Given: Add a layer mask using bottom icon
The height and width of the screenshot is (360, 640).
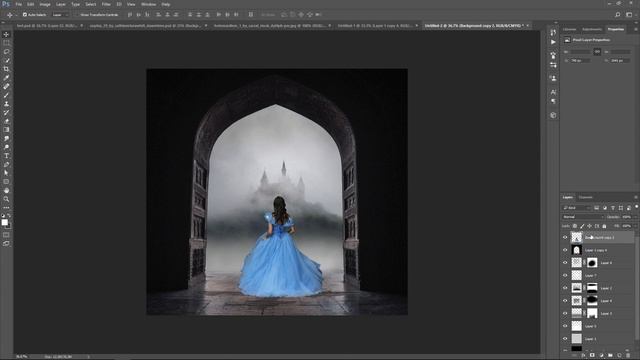Looking at the screenshot, I should pos(592,356).
